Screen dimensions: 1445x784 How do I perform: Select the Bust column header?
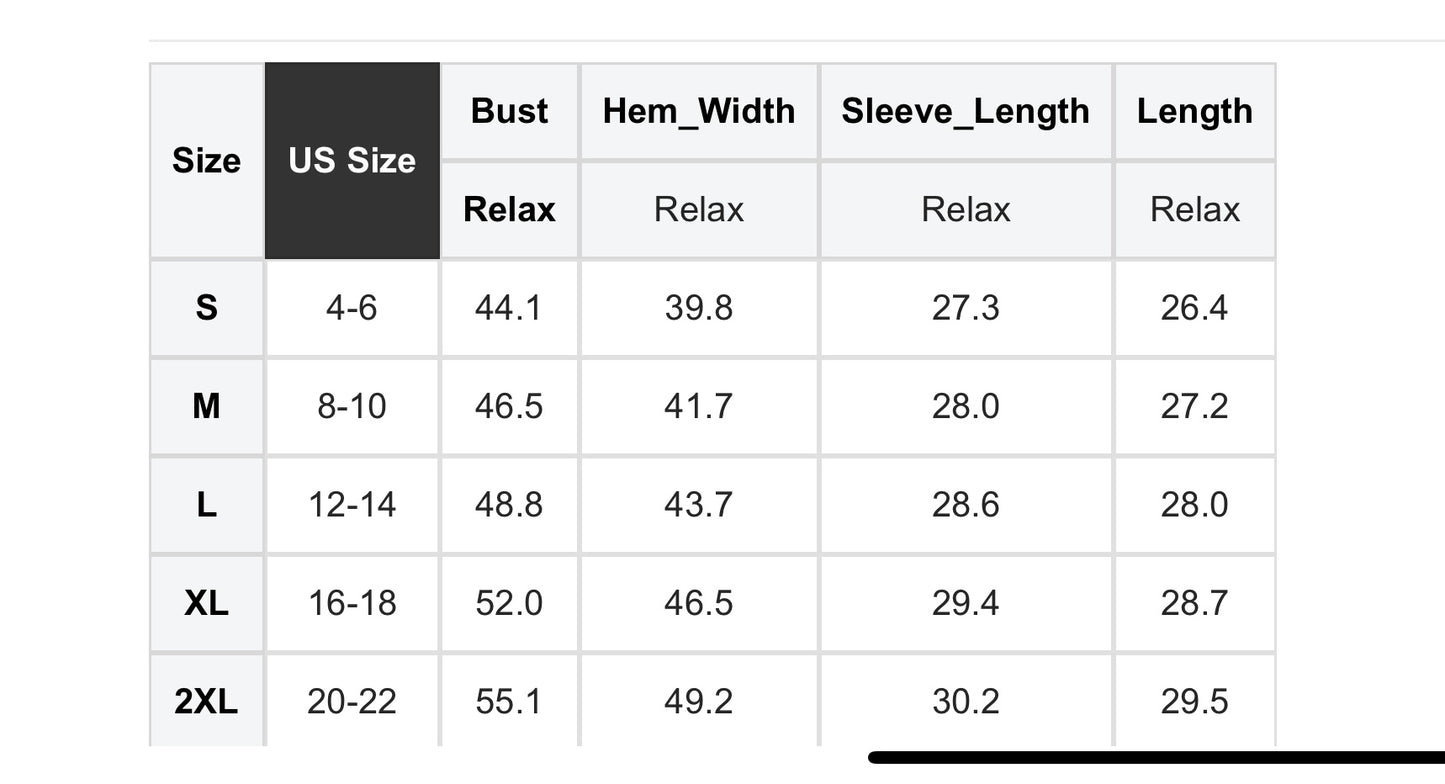pos(509,111)
